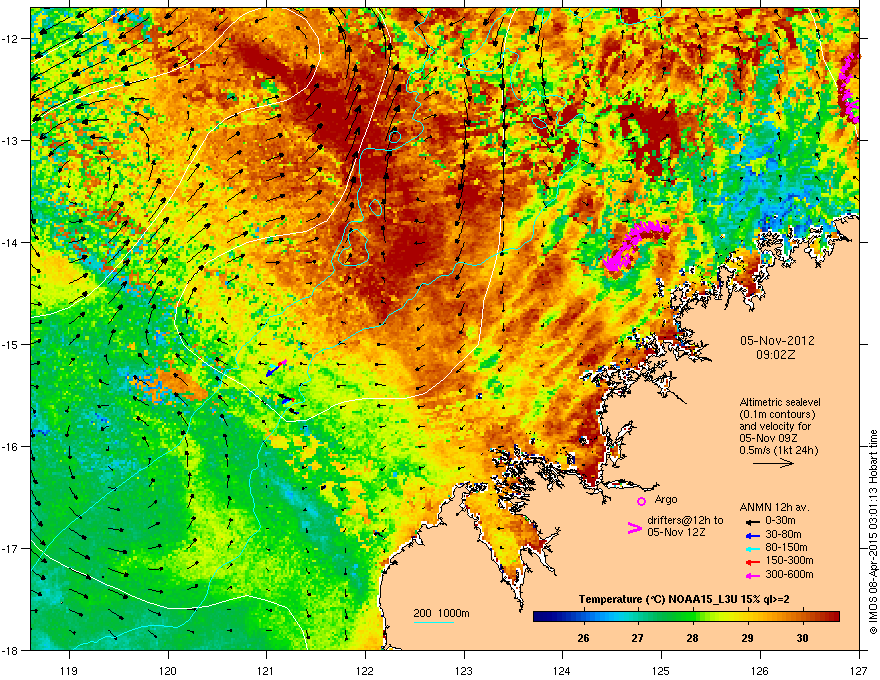Click the 26 label on temperature scale
The height and width of the screenshot is (680, 880).
pyautogui.click(x=583, y=638)
